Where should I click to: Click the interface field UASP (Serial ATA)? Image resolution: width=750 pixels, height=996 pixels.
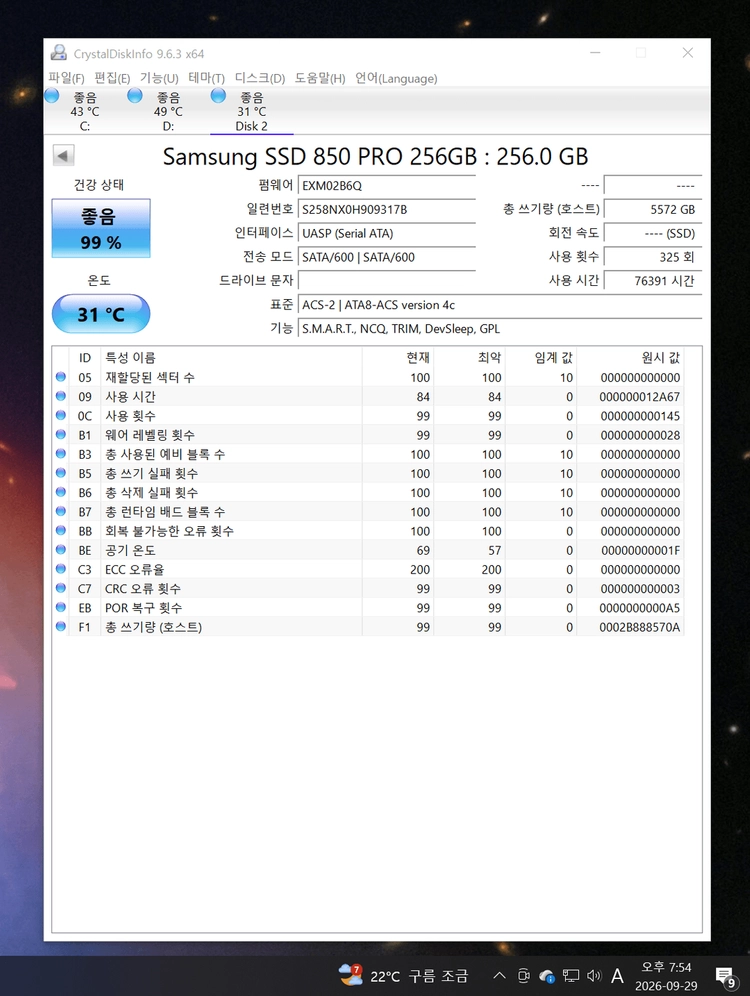tap(387, 233)
